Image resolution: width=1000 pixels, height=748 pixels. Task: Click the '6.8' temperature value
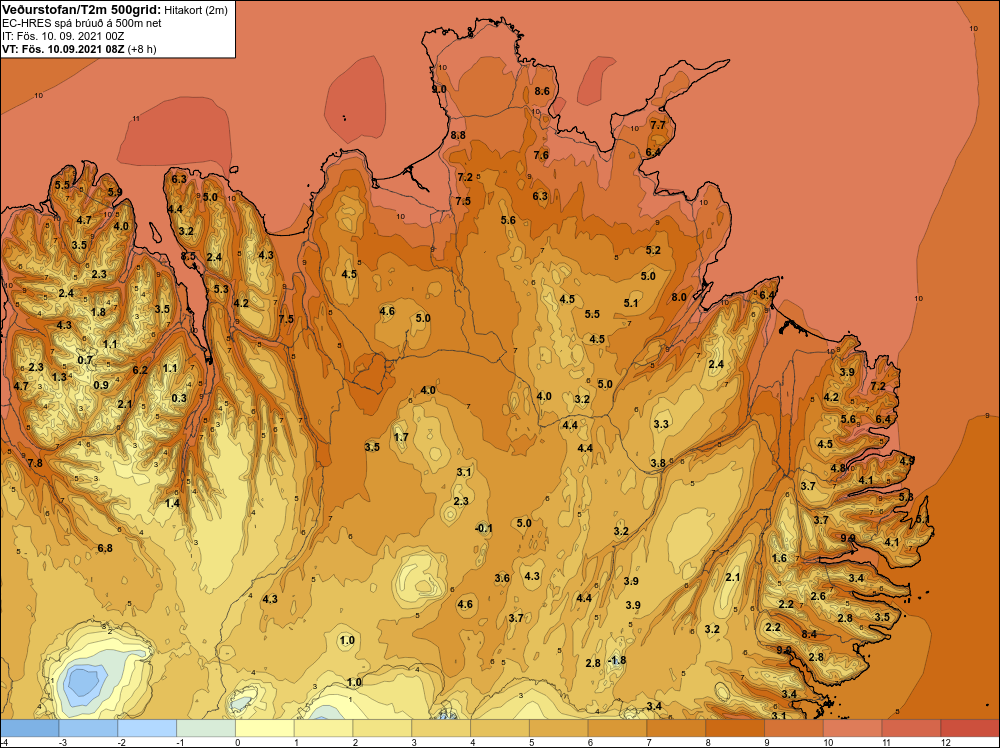105,548
